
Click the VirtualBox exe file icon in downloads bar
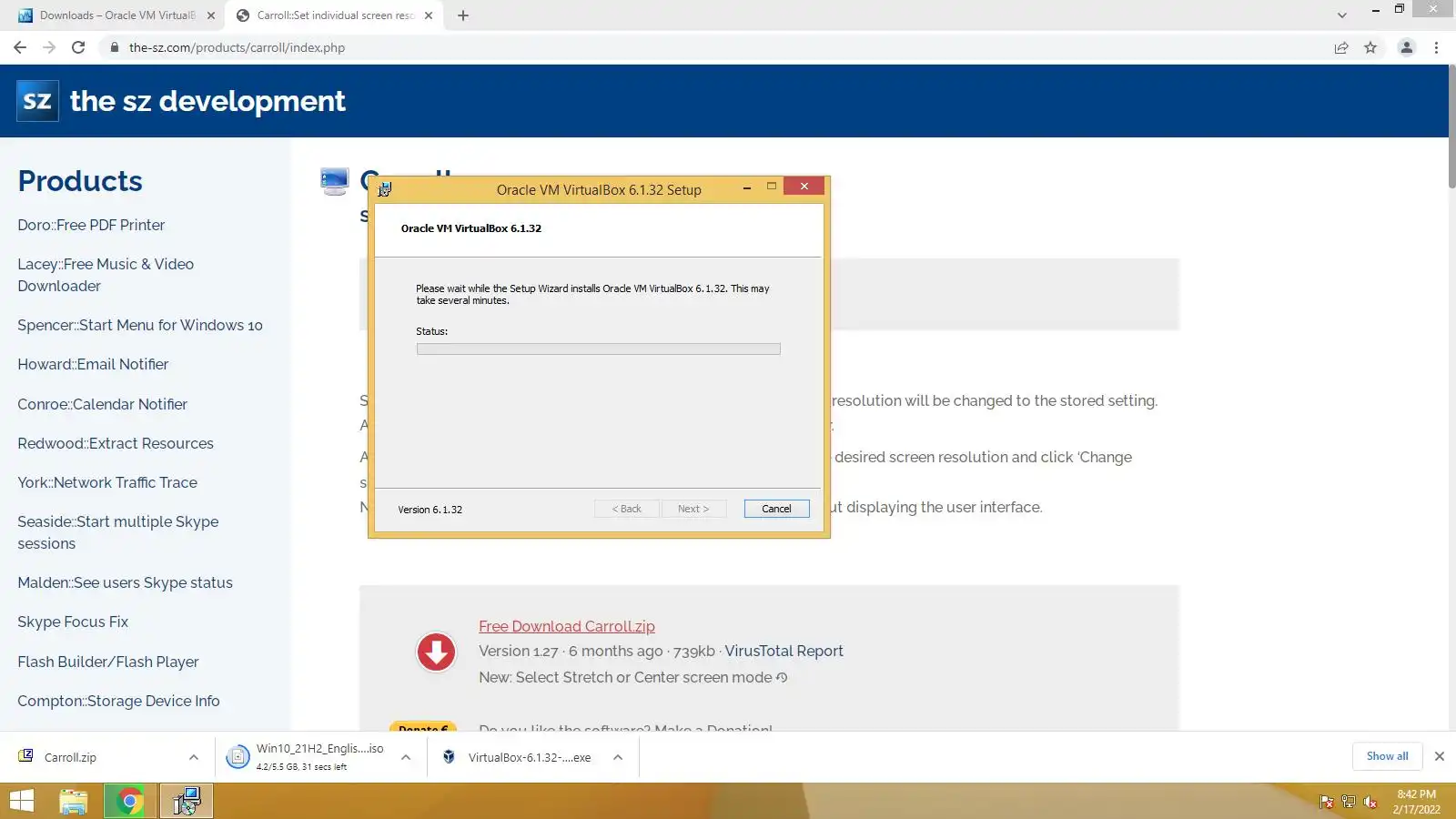(449, 756)
